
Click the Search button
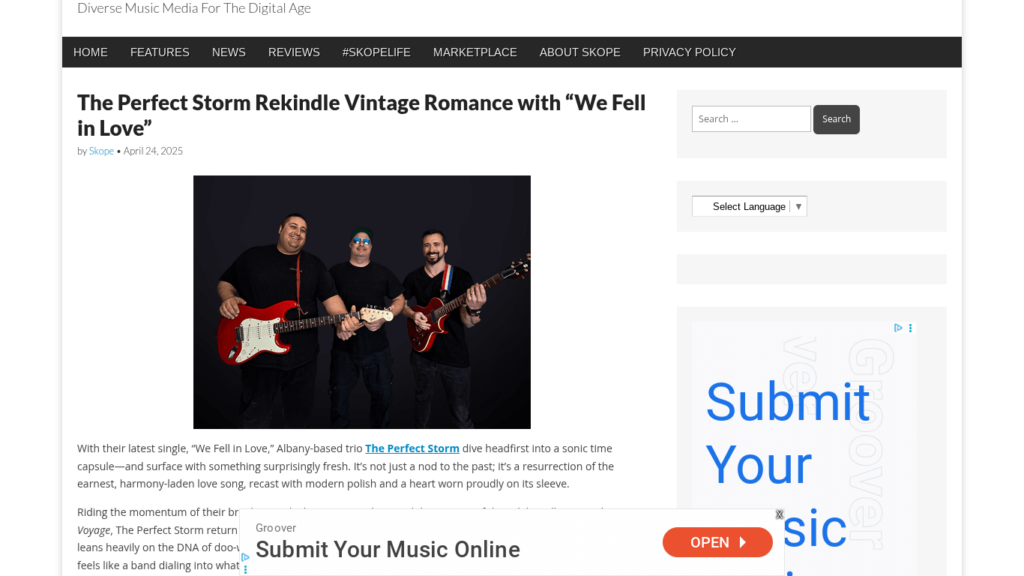836,120
